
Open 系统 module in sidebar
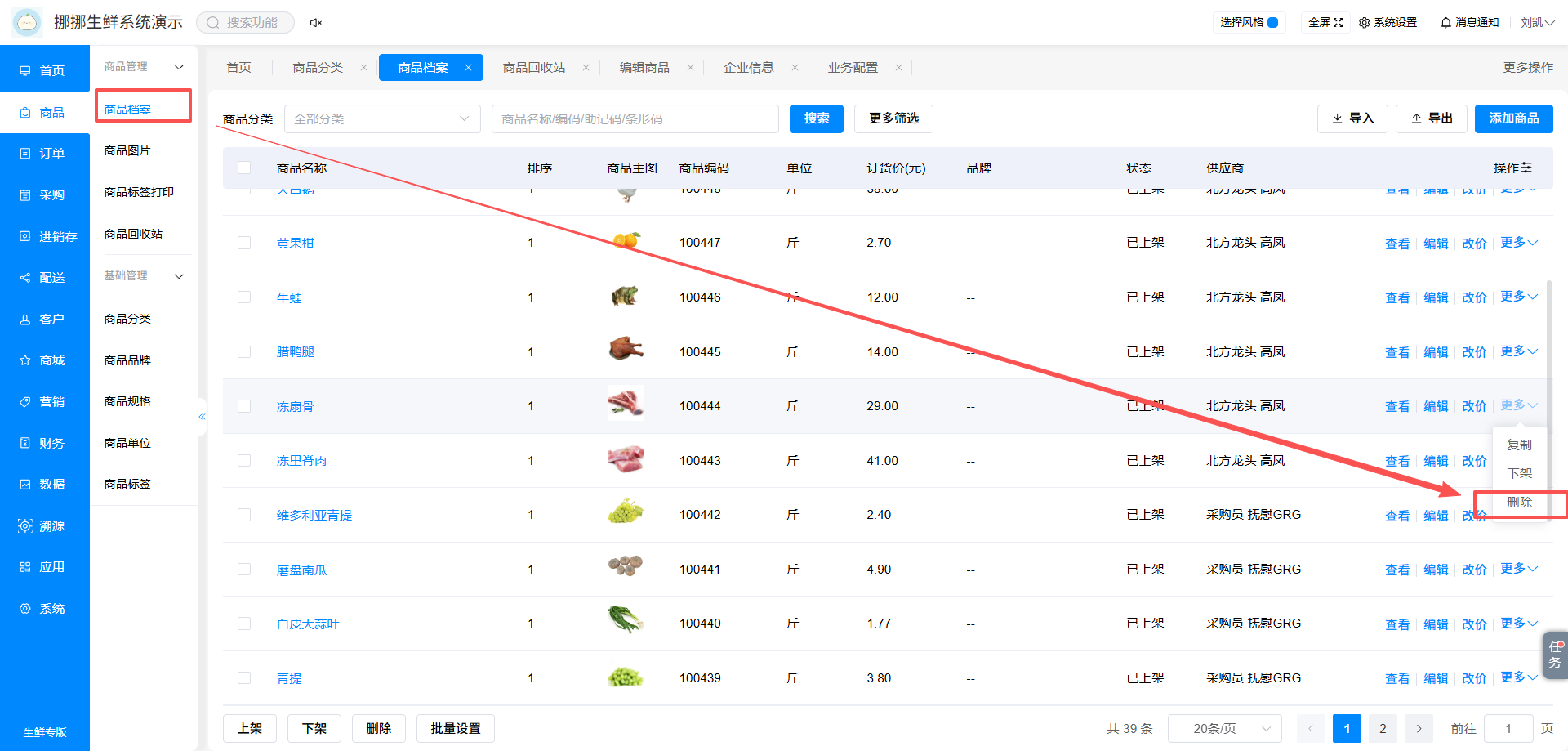(x=44, y=608)
